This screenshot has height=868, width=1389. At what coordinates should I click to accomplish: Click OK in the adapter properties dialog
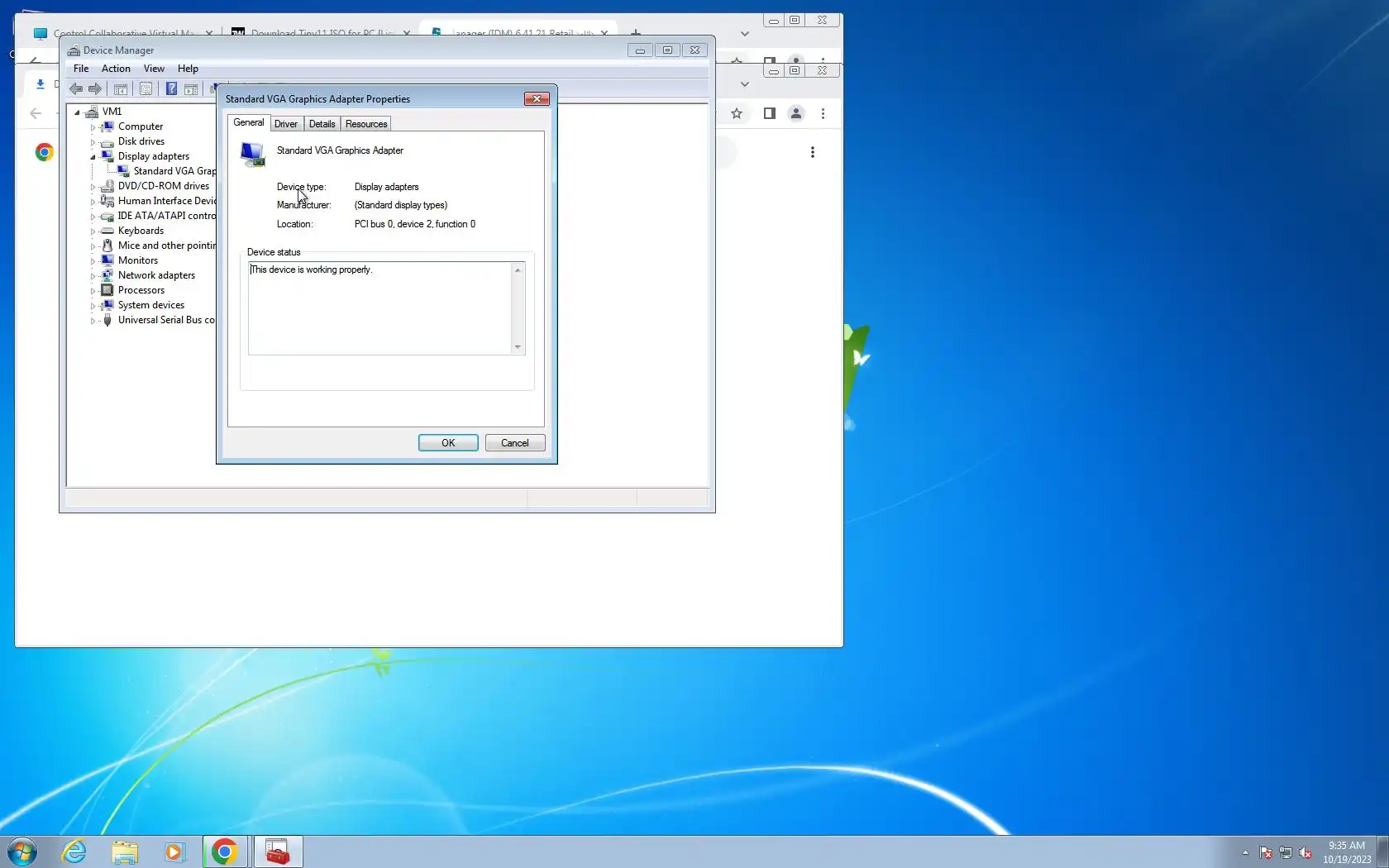point(448,443)
